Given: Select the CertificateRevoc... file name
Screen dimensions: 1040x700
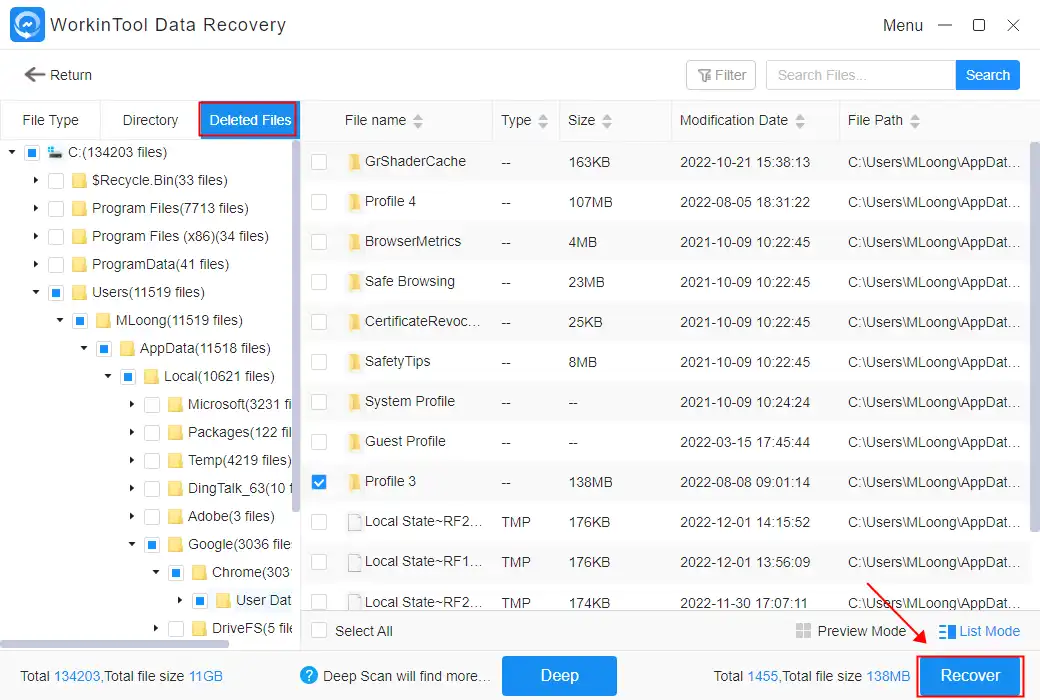Looking at the screenshot, I should [422, 321].
